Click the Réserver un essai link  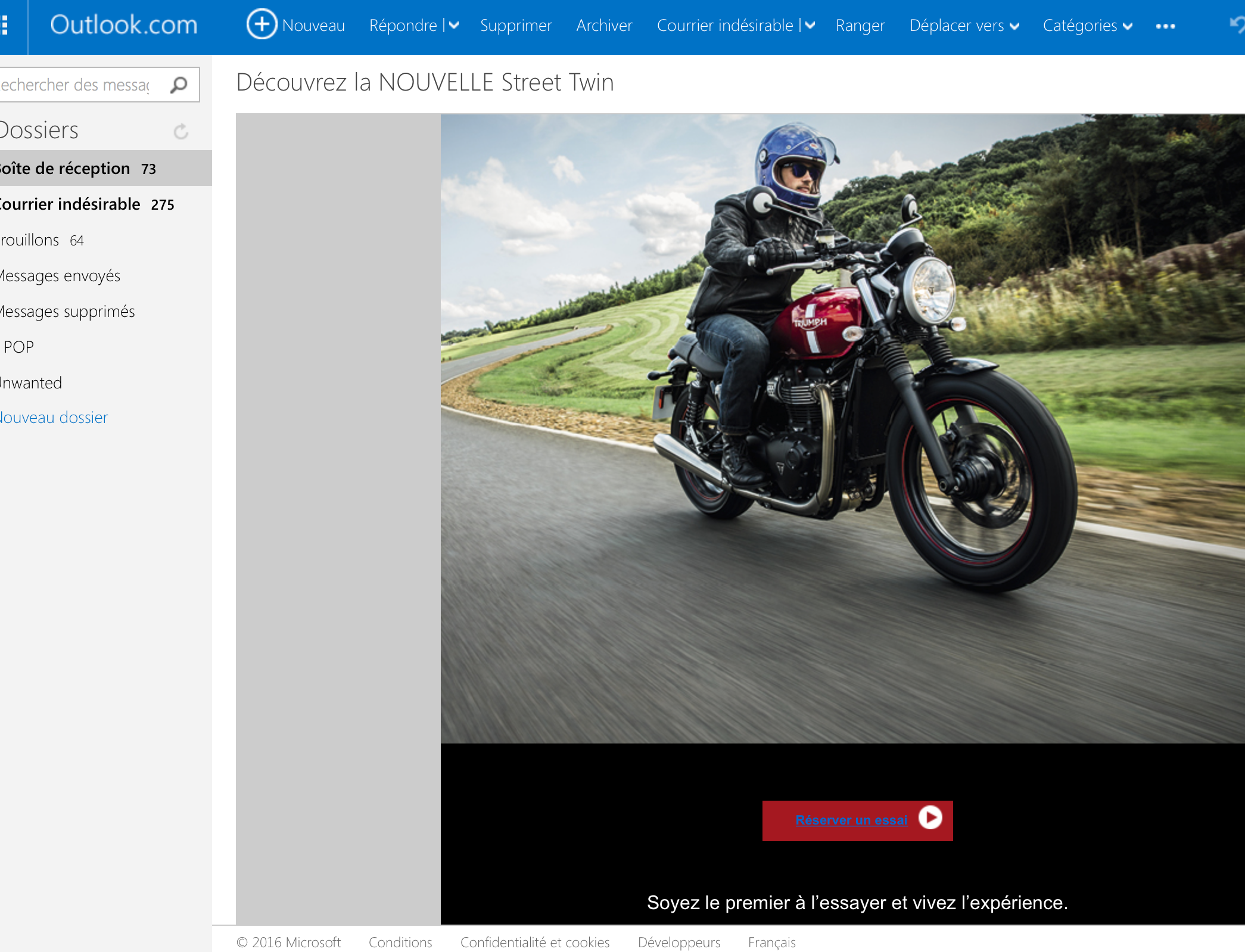point(851,820)
